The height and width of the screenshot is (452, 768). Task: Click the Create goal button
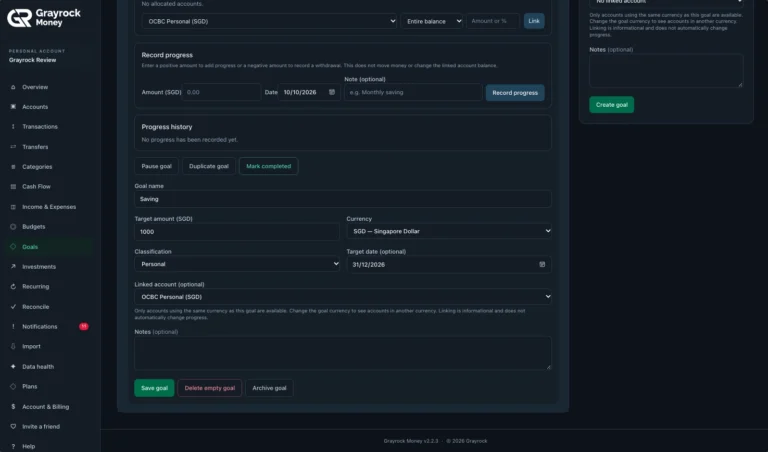(612, 105)
